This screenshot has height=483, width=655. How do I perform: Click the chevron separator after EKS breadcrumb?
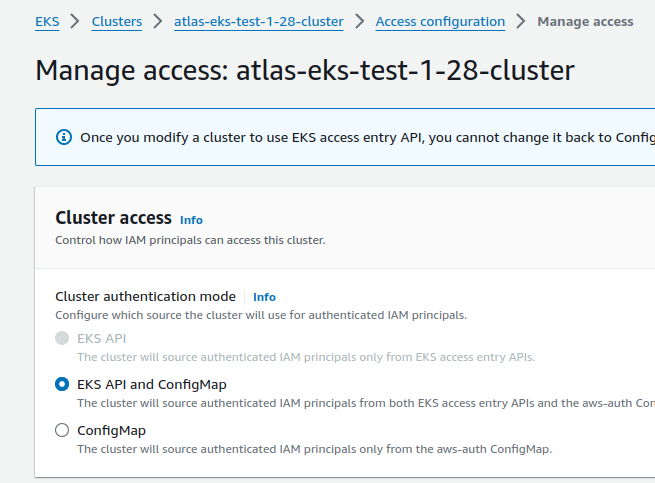[75, 21]
